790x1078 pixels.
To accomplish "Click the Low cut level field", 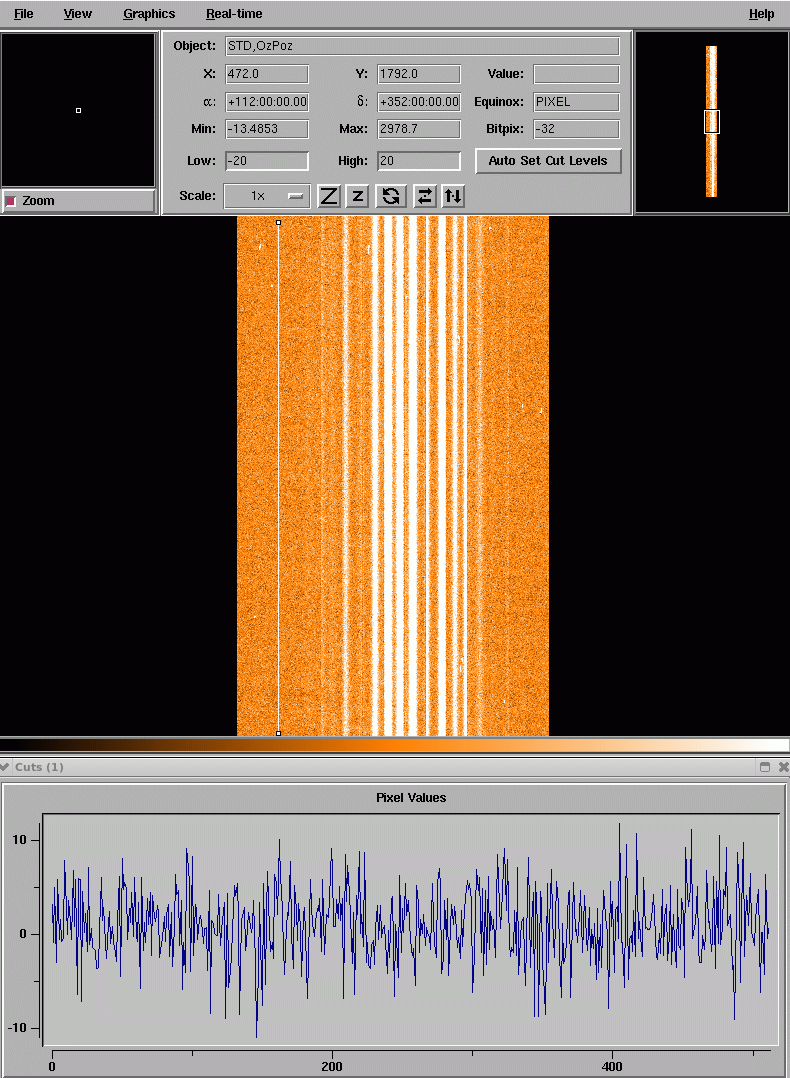I will pos(267,161).
